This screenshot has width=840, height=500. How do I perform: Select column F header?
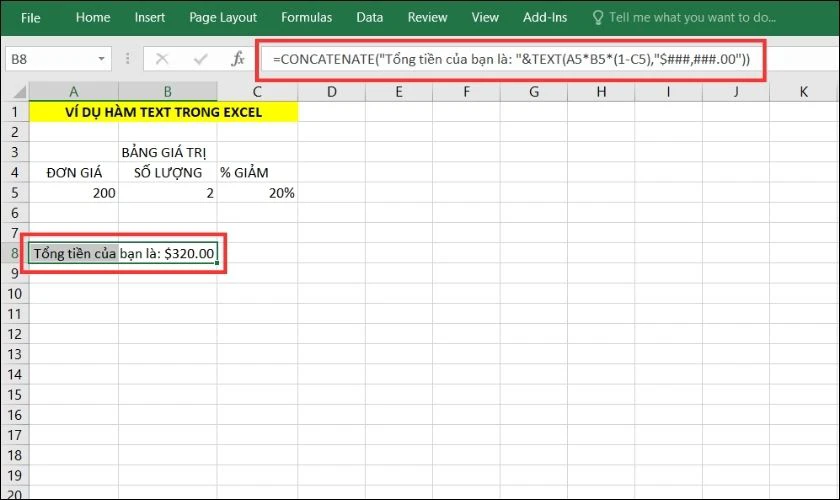point(466,92)
